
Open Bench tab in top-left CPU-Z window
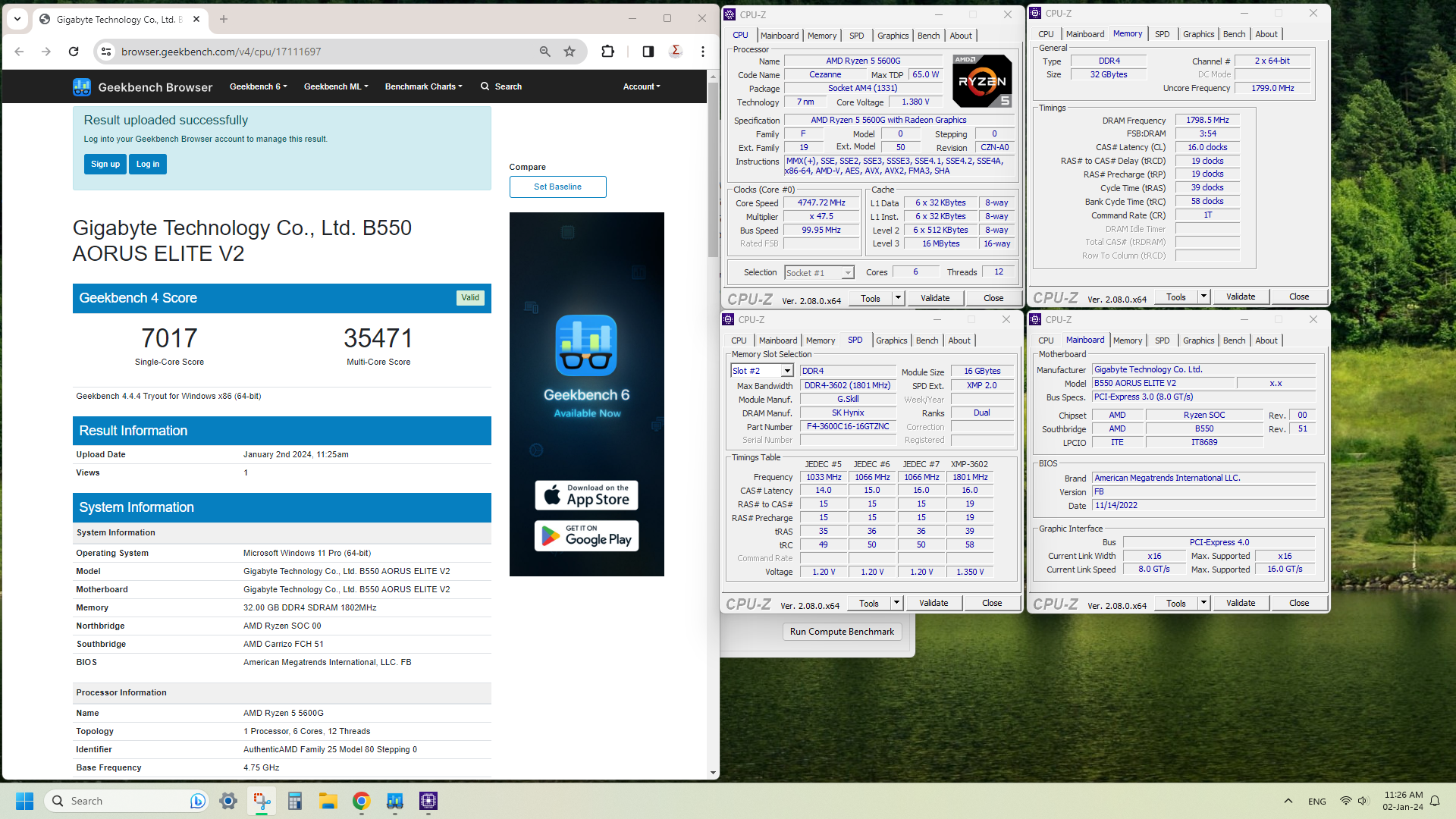click(x=928, y=36)
